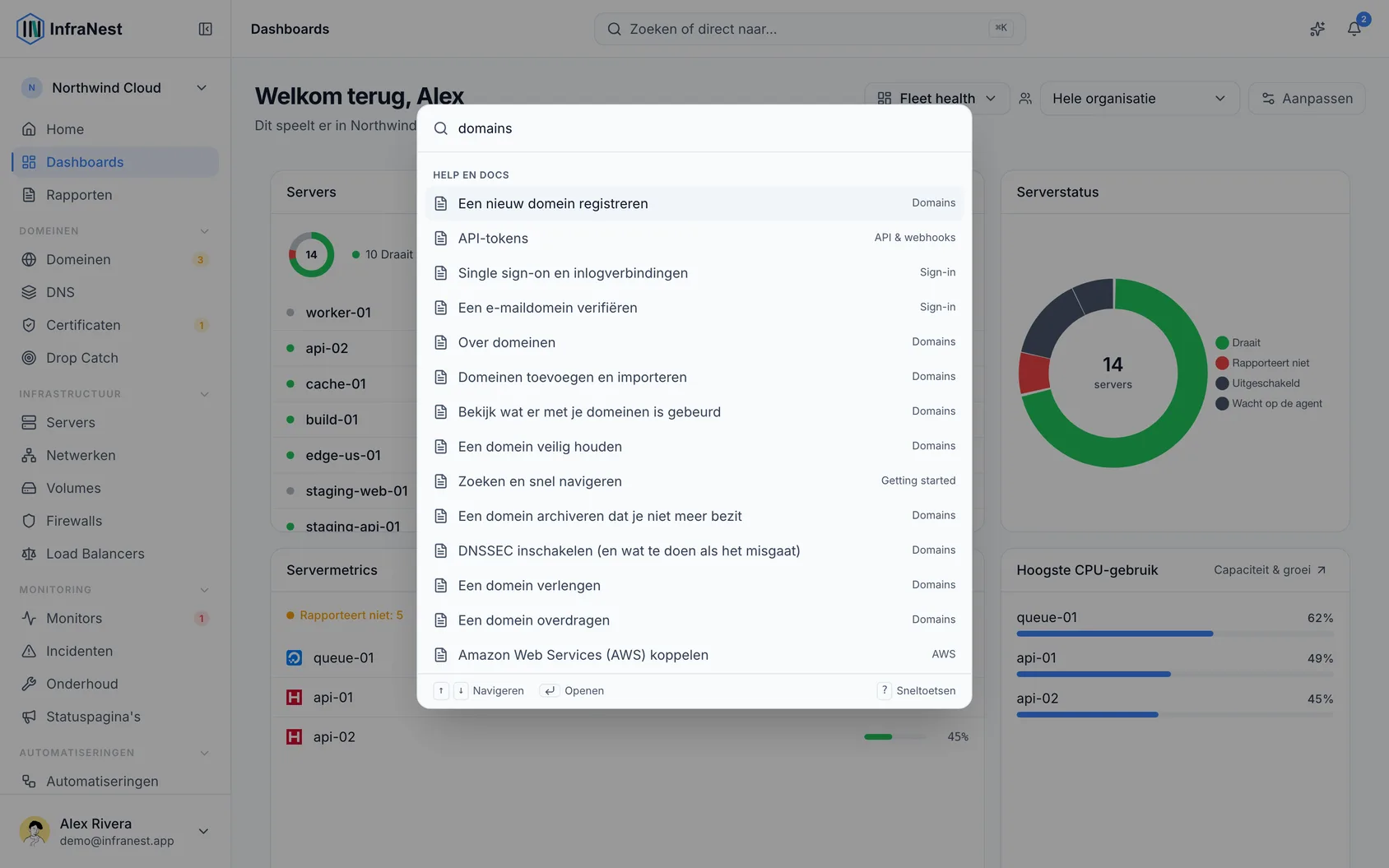Image resolution: width=1389 pixels, height=868 pixels.
Task: Open the Hele organisatie dropdown
Action: click(1140, 99)
